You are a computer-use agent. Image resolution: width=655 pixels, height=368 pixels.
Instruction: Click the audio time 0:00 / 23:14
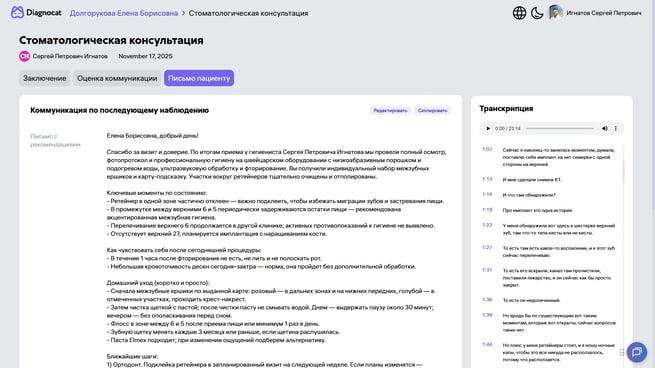point(508,129)
